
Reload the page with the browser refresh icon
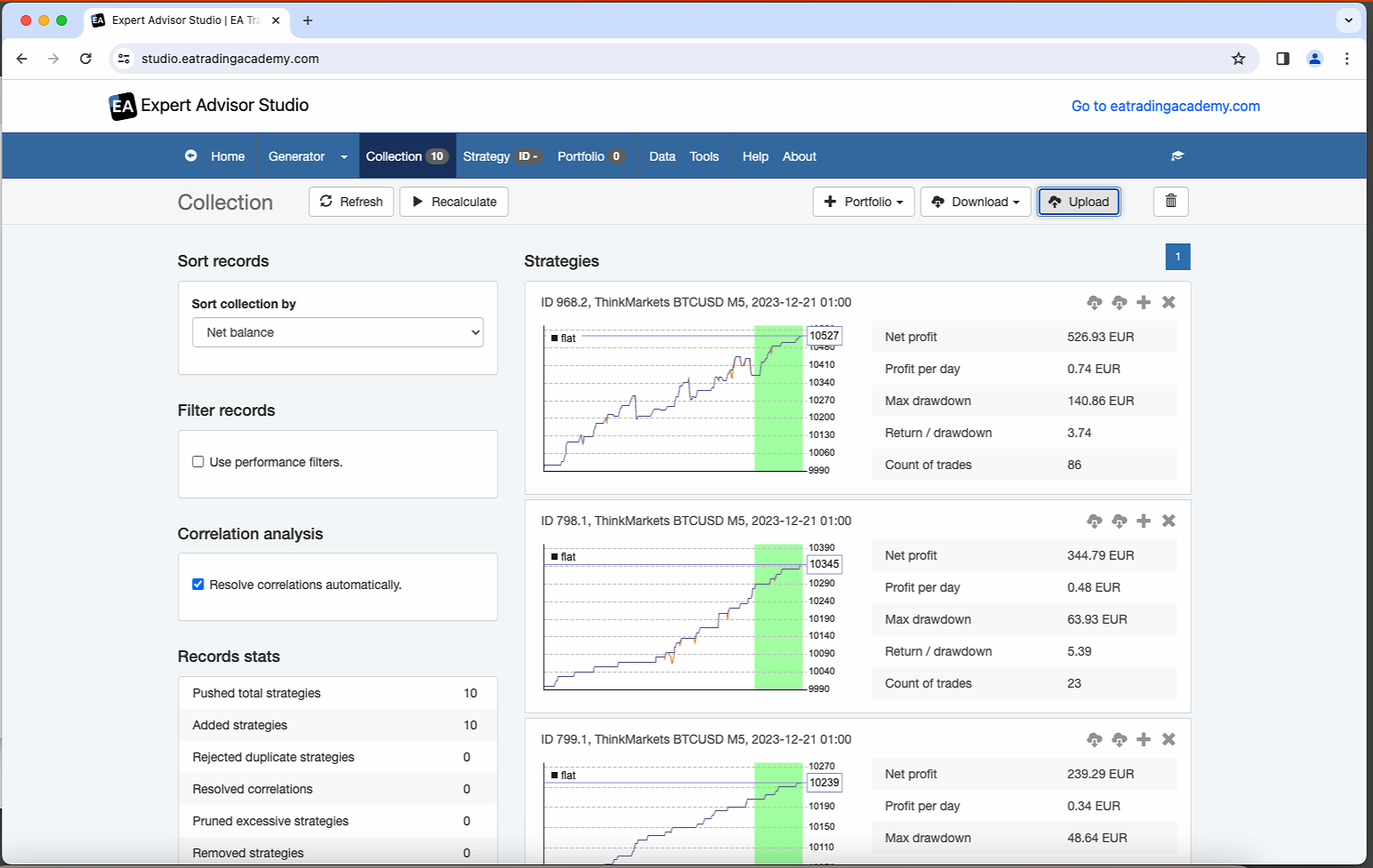[x=85, y=59]
